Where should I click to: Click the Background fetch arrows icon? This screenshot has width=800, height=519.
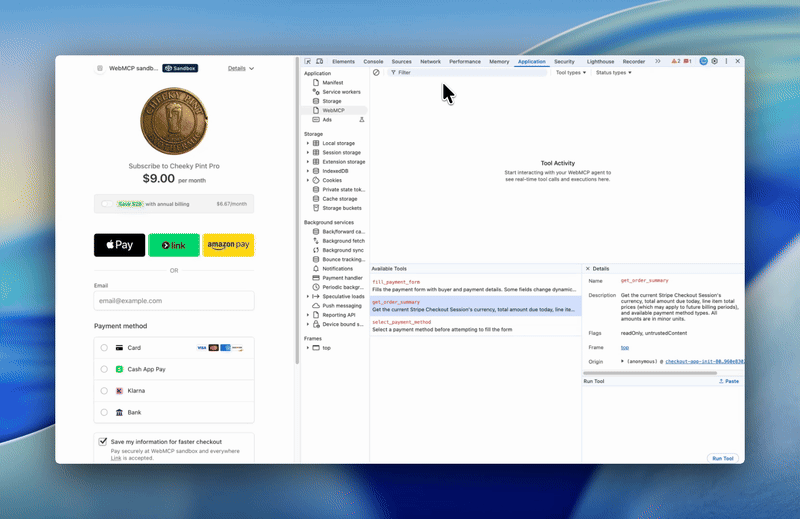tap(316, 241)
